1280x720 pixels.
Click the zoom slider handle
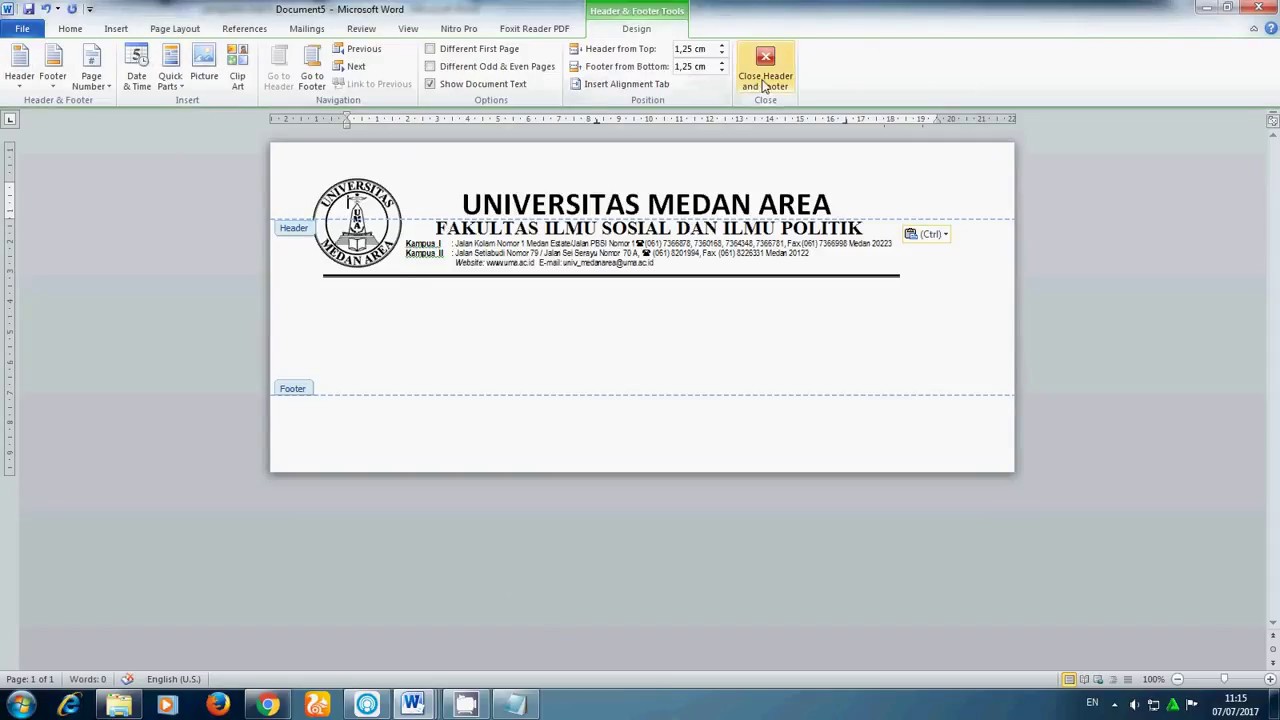point(1224,680)
